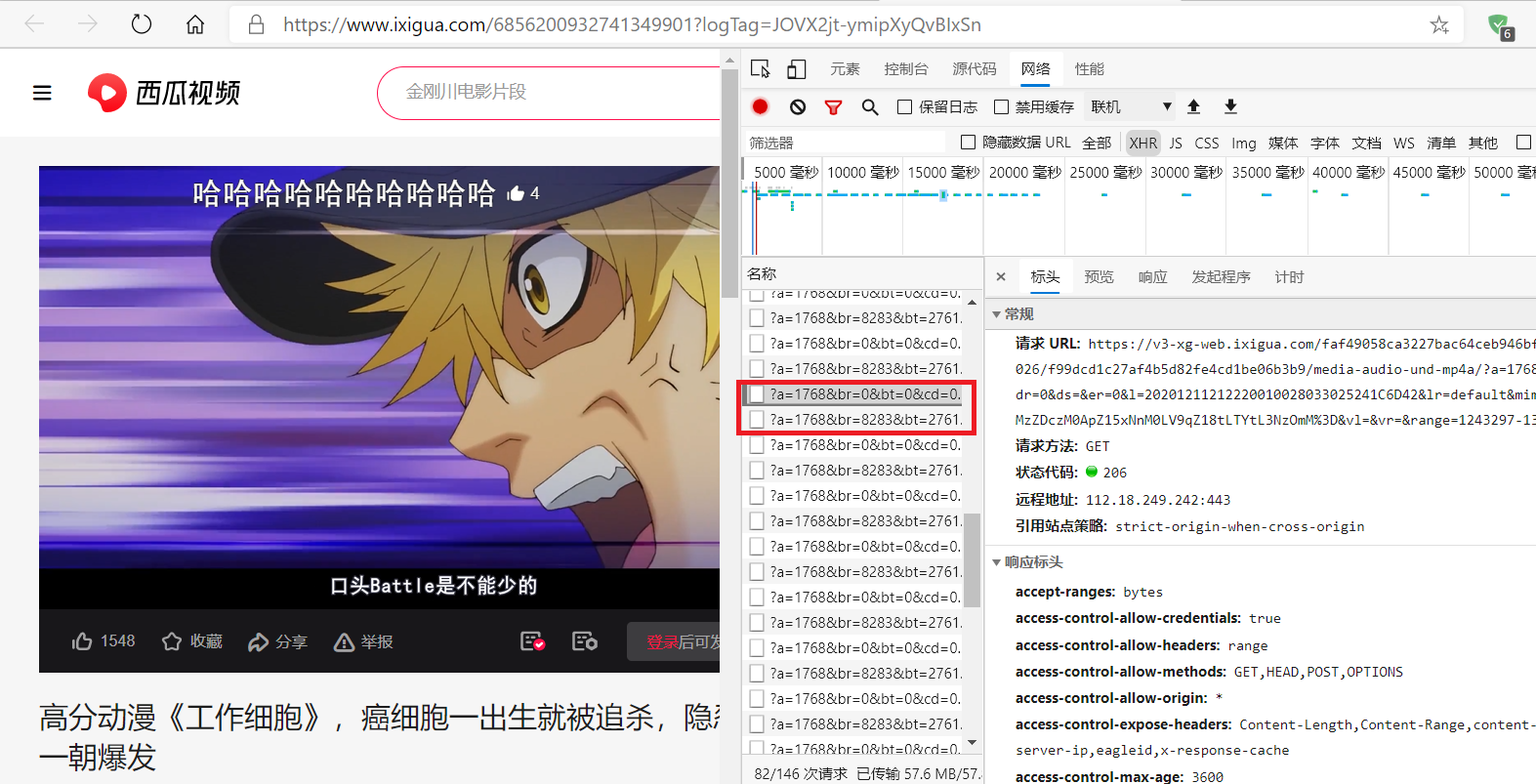Image resolution: width=1536 pixels, height=784 pixels.
Task: Open the 响应 tab in request details
Action: (x=1153, y=277)
